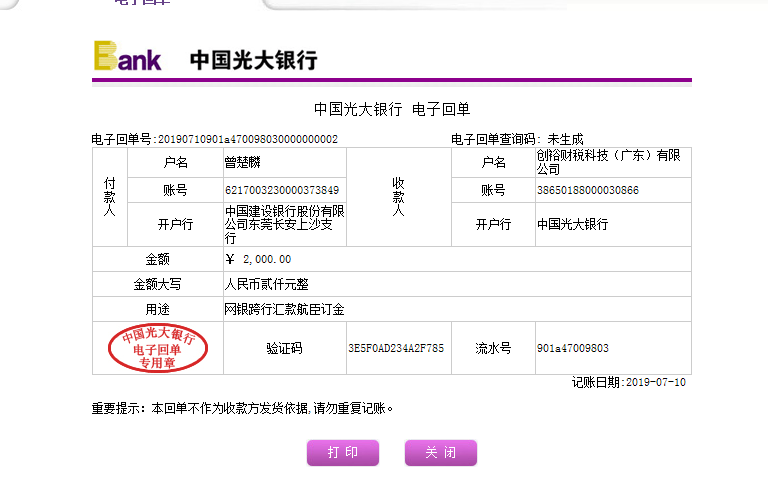The width and height of the screenshot is (768, 488).
Task: Click the 流水号 label cell
Action: tap(493, 348)
